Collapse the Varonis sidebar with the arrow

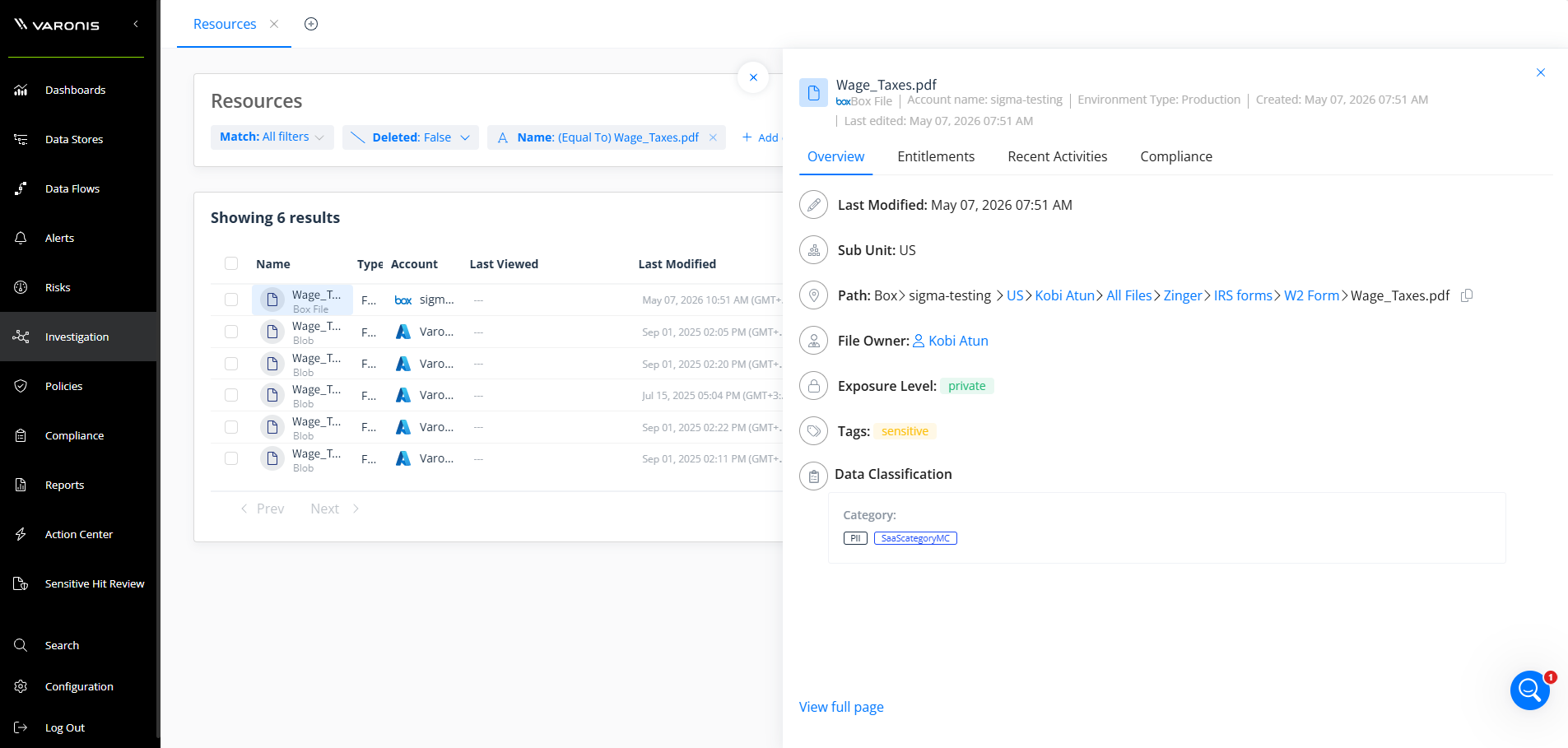click(136, 24)
